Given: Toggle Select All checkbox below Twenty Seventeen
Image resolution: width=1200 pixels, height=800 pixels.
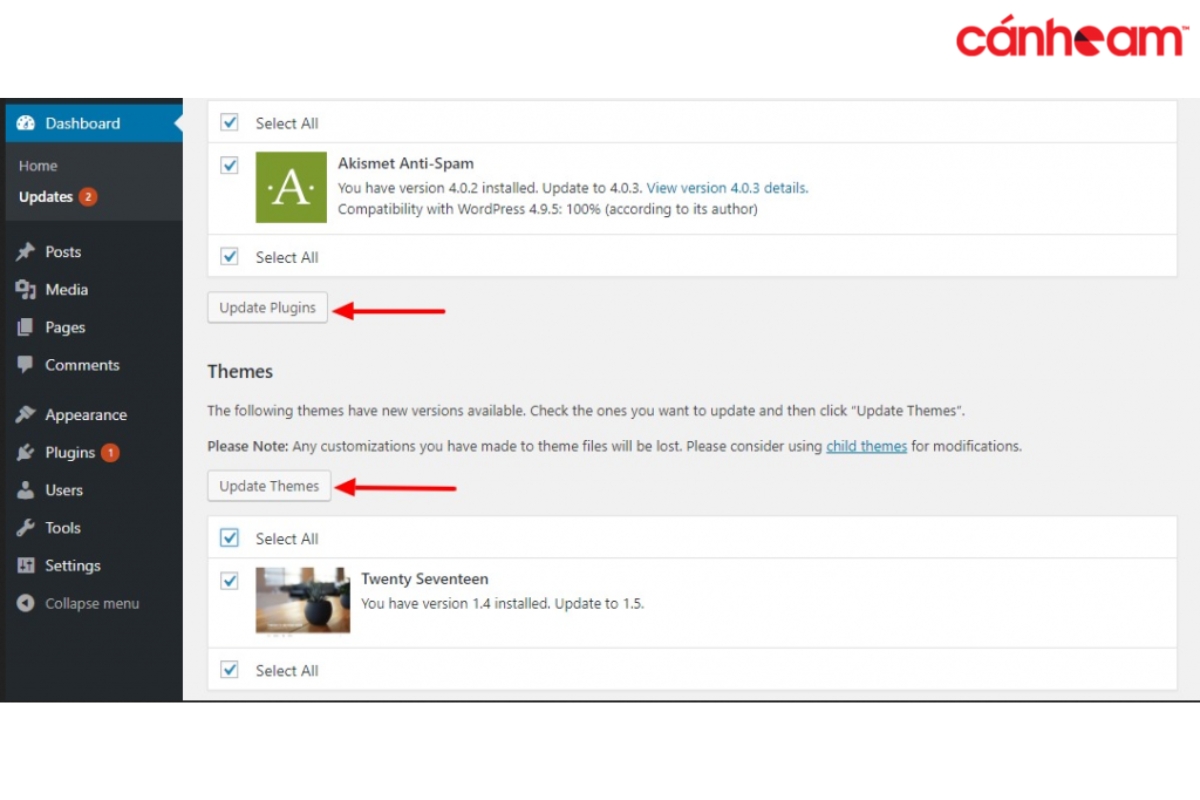Looking at the screenshot, I should (x=230, y=670).
